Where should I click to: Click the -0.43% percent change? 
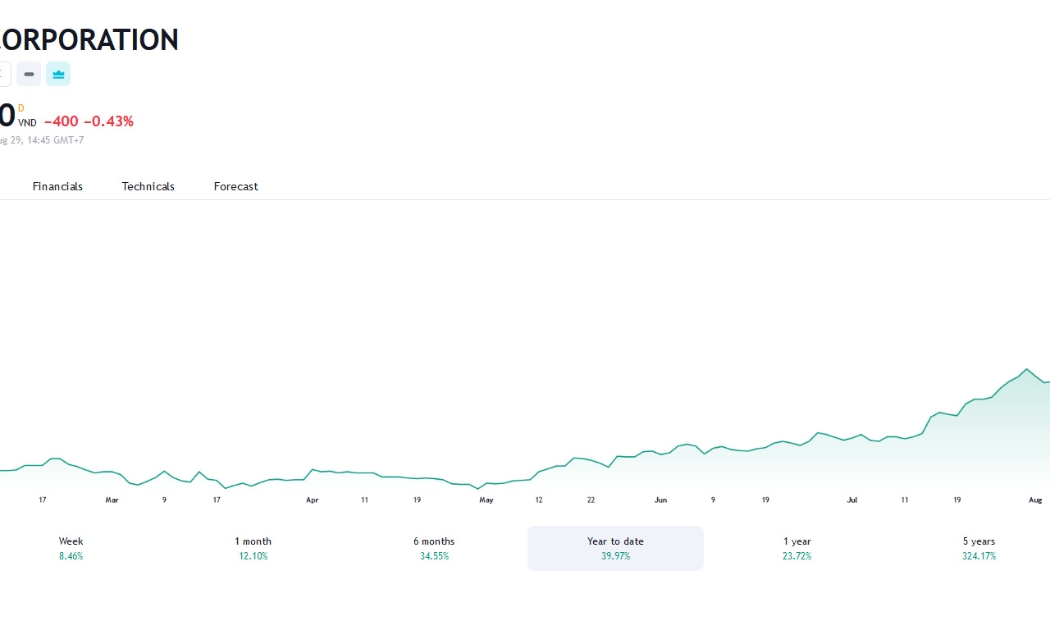tap(108, 121)
